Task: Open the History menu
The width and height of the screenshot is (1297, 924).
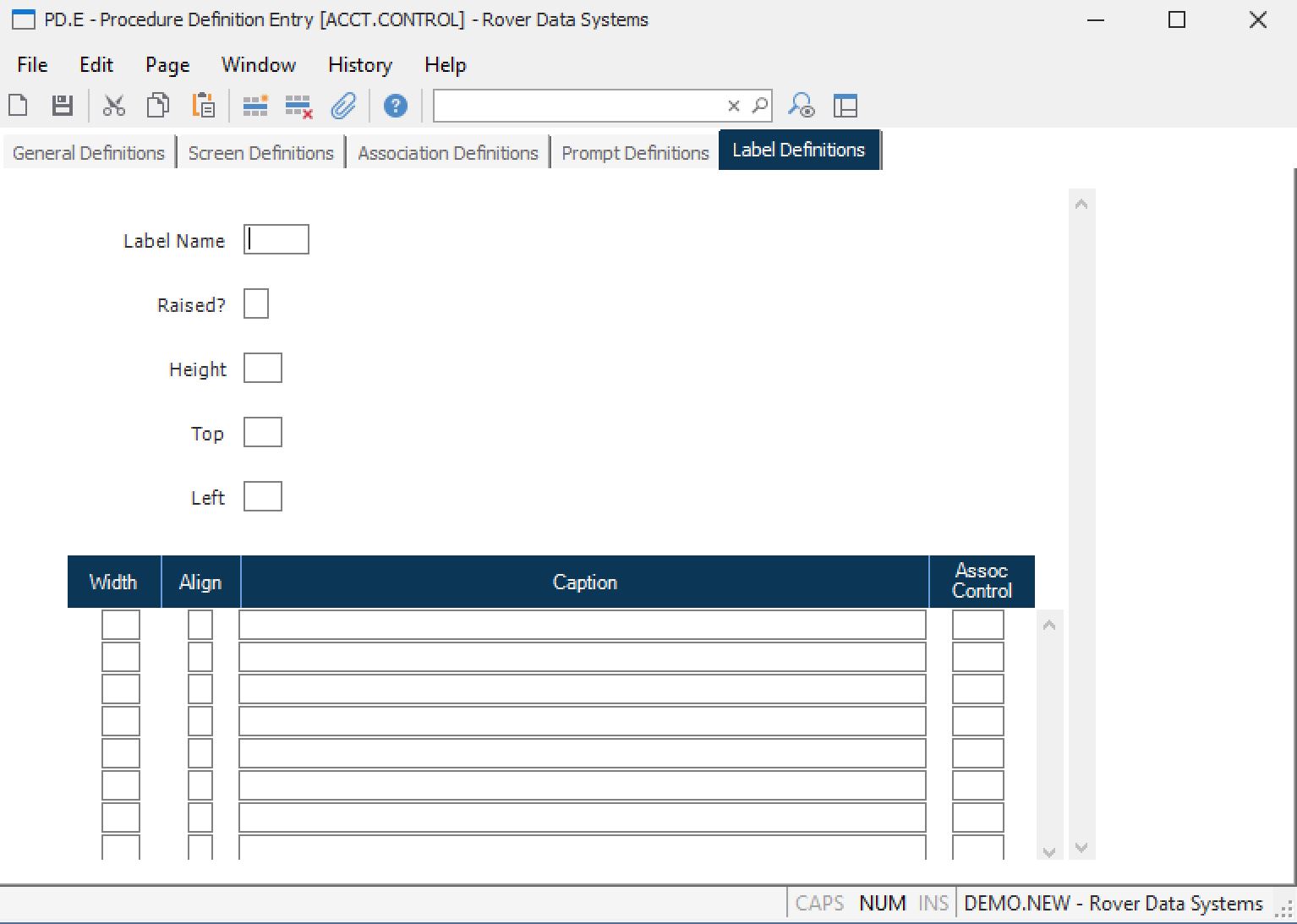Action: [360, 65]
